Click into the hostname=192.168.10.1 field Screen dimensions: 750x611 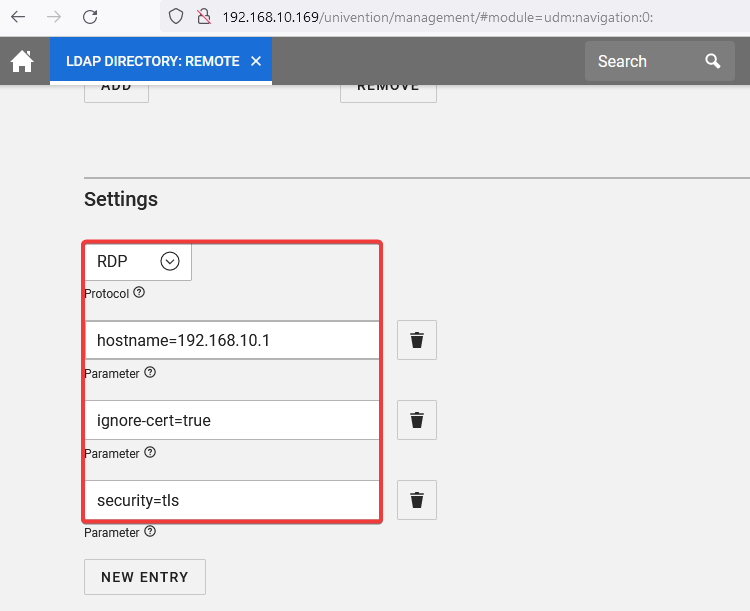232,340
